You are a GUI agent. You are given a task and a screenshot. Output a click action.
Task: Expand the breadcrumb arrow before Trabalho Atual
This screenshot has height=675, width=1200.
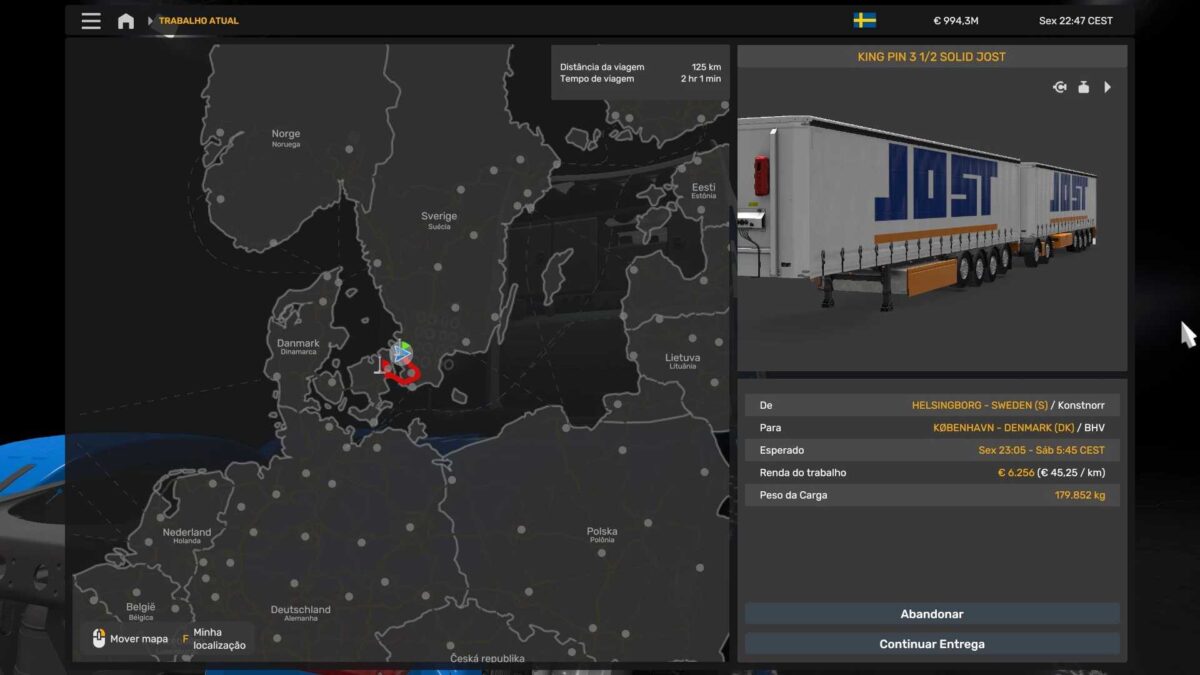click(150, 21)
